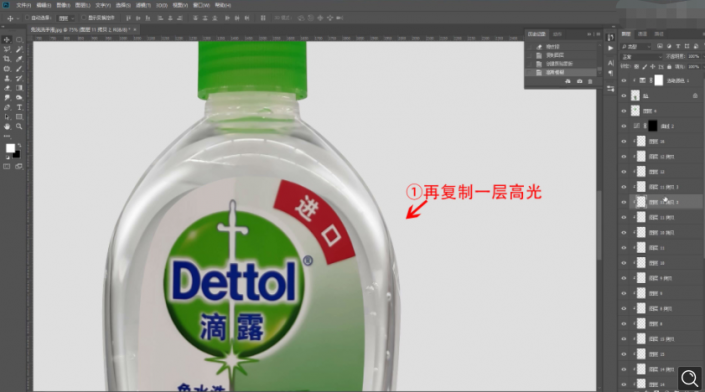Switch to the 通道 tab
705x392 pixels.
[x=643, y=34]
